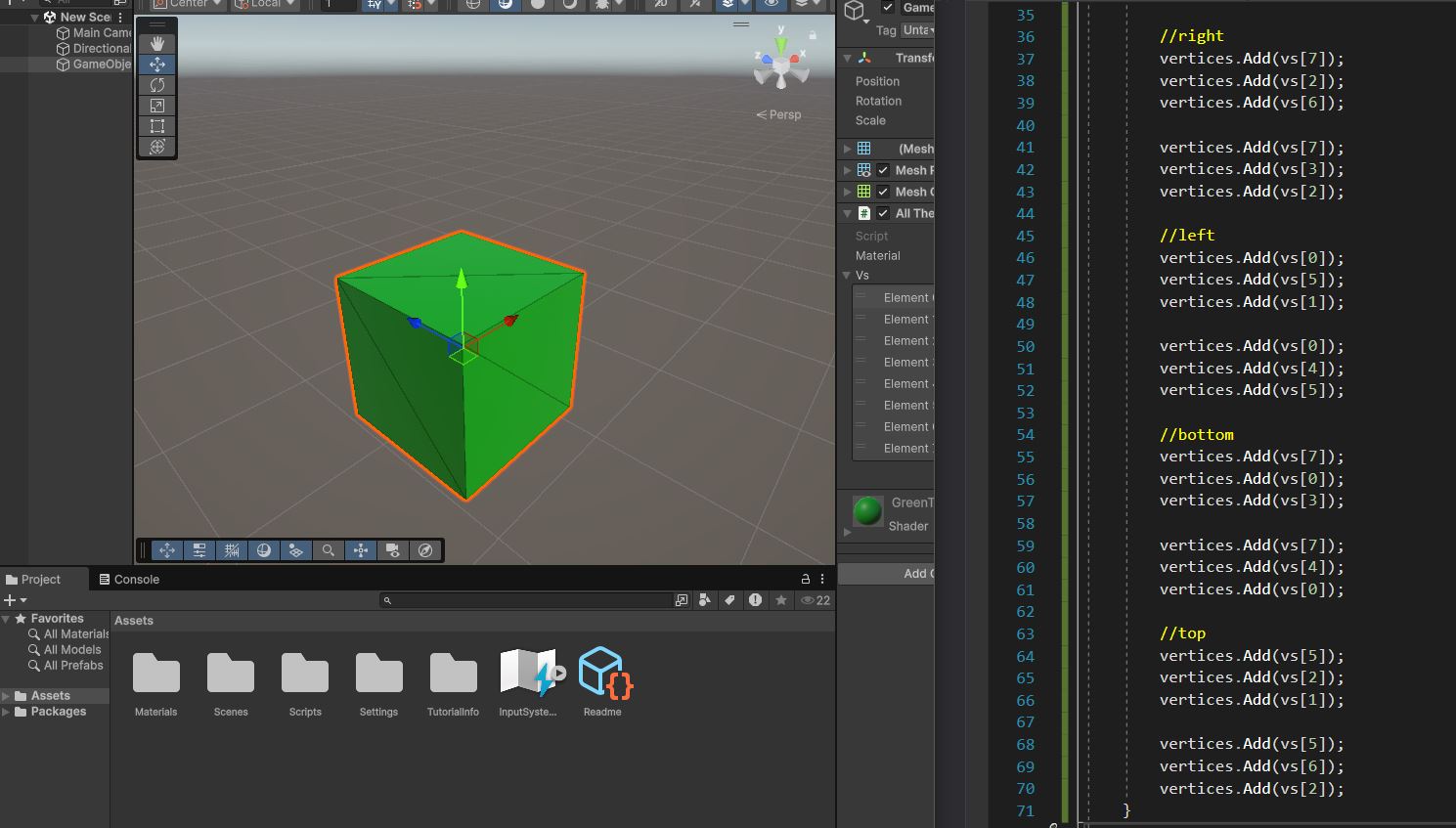Open New Scene three-dot options menu
The width and height of the screenshot is (1456, 828).
click(120, 18)
